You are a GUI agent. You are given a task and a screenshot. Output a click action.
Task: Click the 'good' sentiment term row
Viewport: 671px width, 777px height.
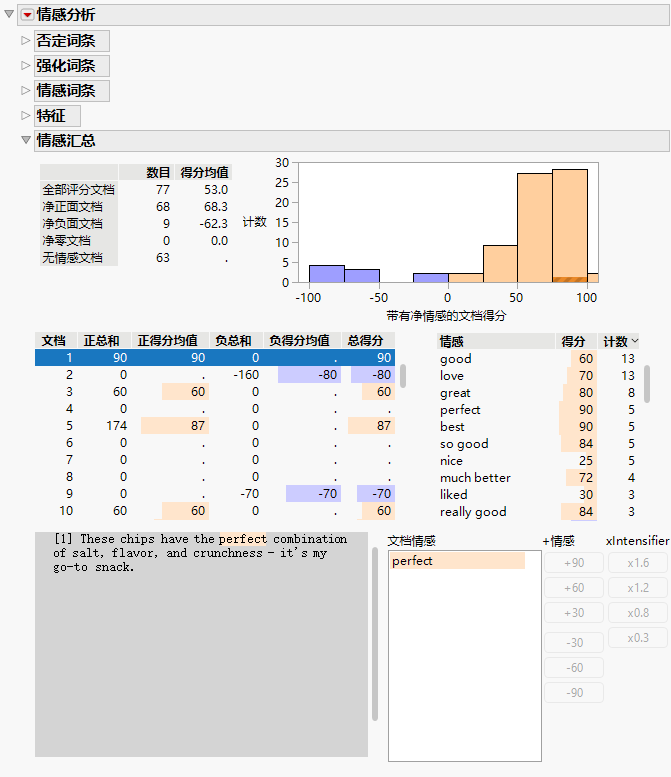point(538,358)
